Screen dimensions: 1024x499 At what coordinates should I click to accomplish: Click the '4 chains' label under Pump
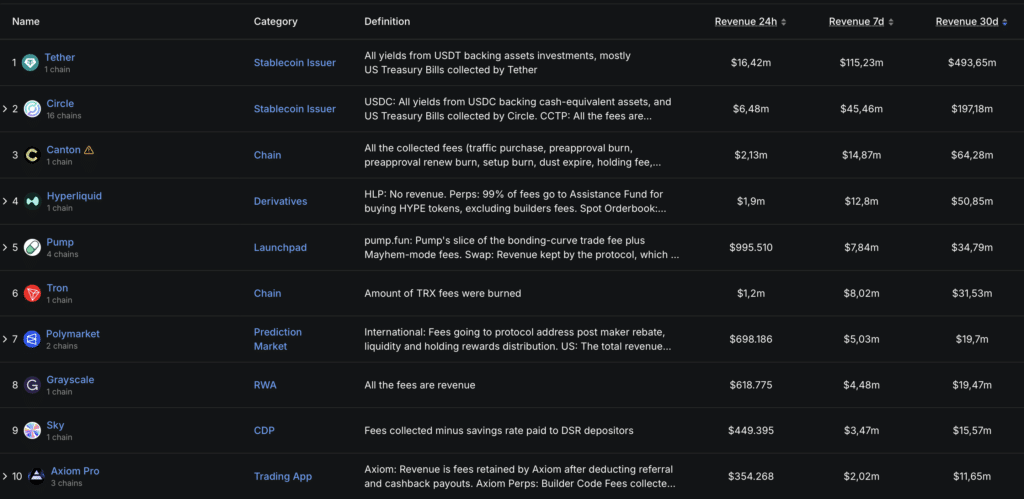(x=62, y=254)
